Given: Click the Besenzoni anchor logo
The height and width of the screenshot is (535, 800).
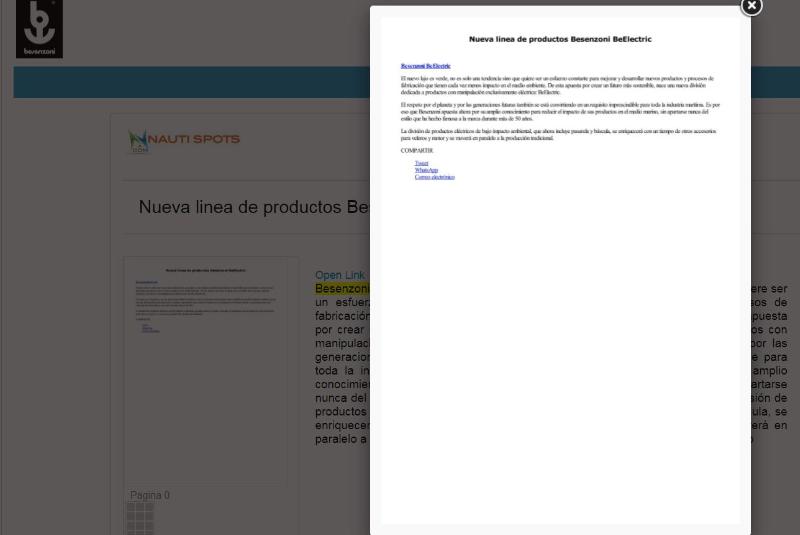Looking at the screenshot, I should point(39,27).
